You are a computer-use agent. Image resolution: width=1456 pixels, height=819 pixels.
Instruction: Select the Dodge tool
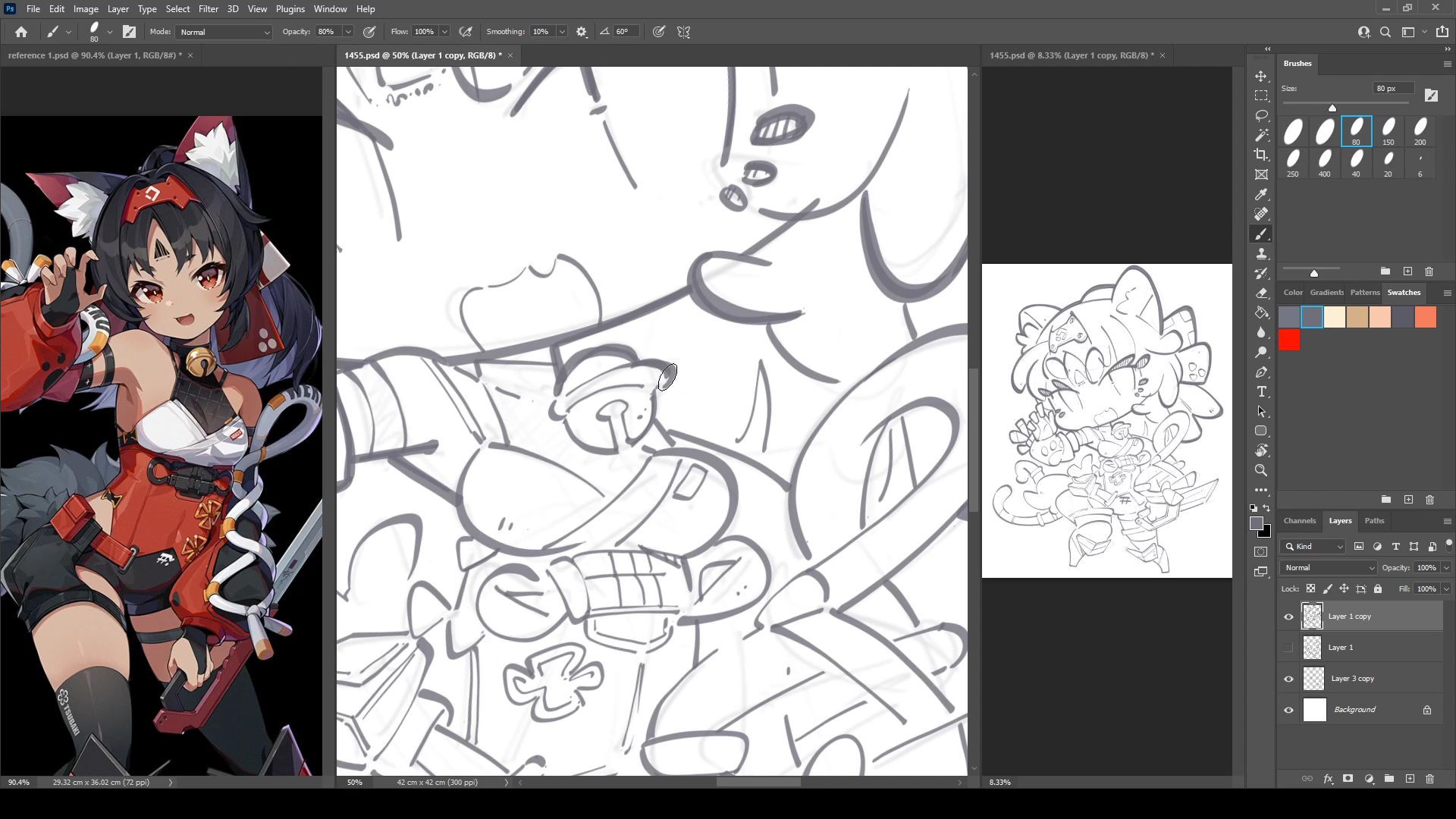pos(1261,353)
